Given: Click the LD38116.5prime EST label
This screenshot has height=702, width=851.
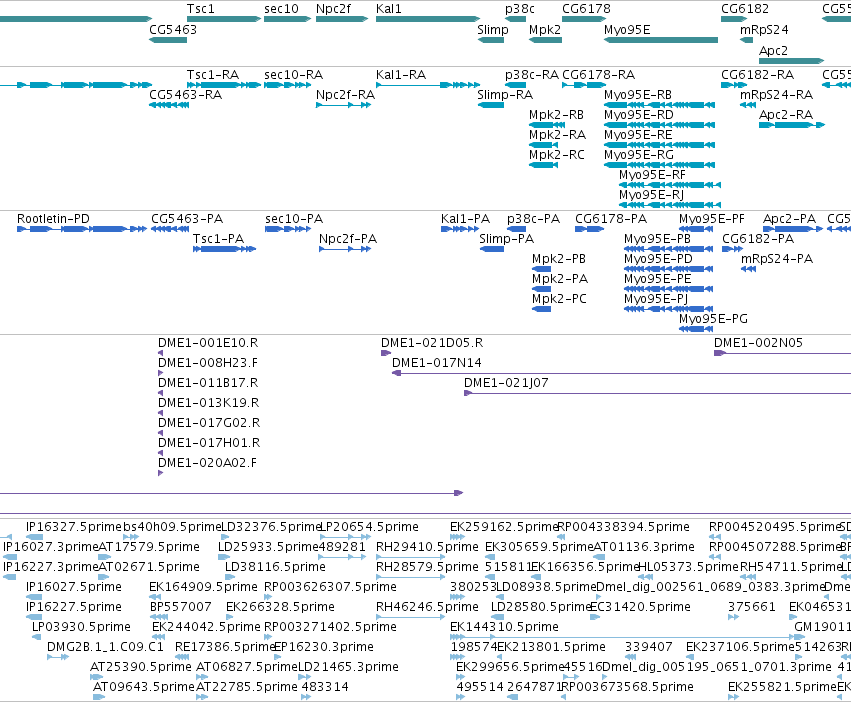Looking at the screenshot, I should (275, 567).
